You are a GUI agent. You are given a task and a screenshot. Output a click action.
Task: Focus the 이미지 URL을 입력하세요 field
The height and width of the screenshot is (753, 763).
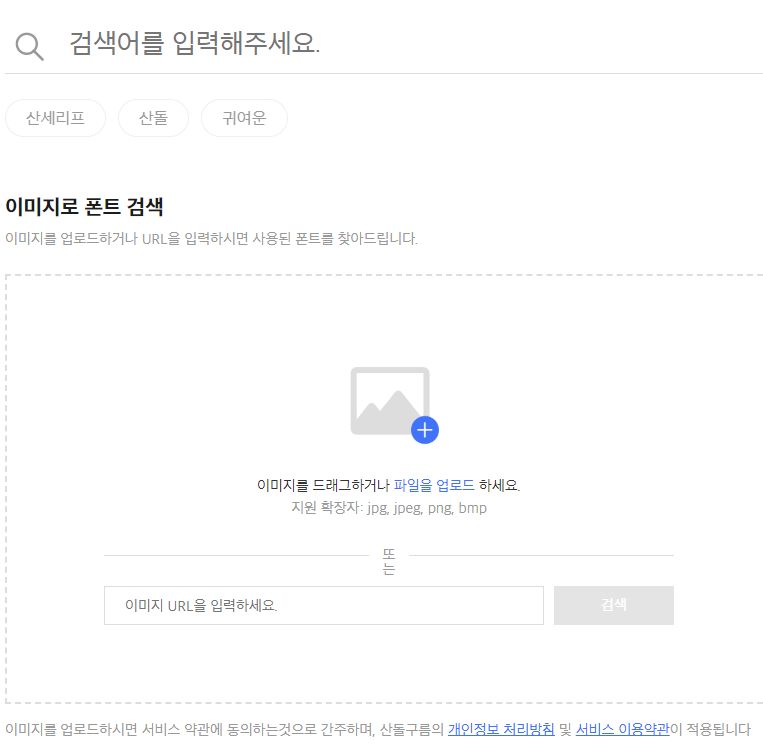click(324, 605)
